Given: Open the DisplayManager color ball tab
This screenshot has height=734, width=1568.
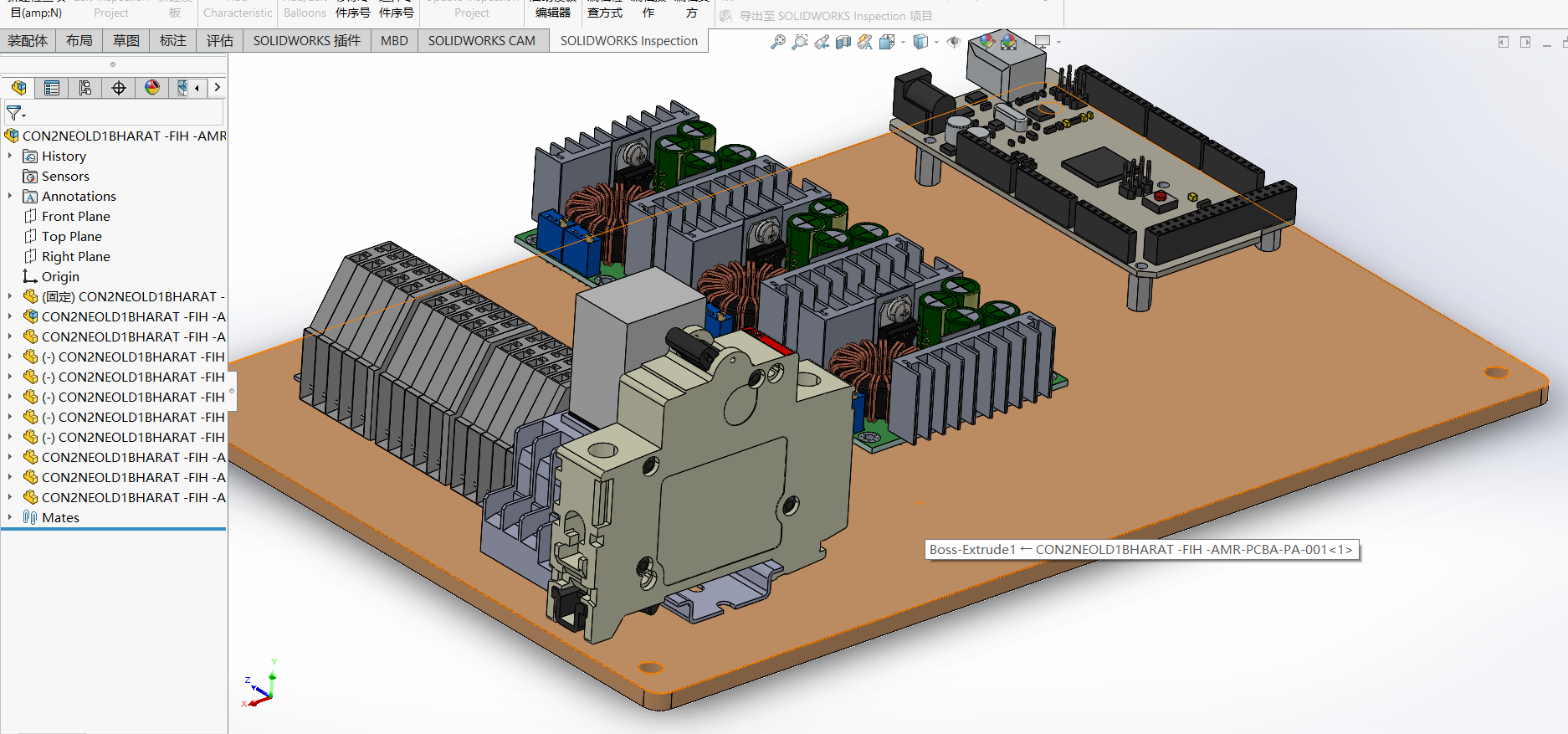Looking at the screenshot, I should [x=152, y=88].
